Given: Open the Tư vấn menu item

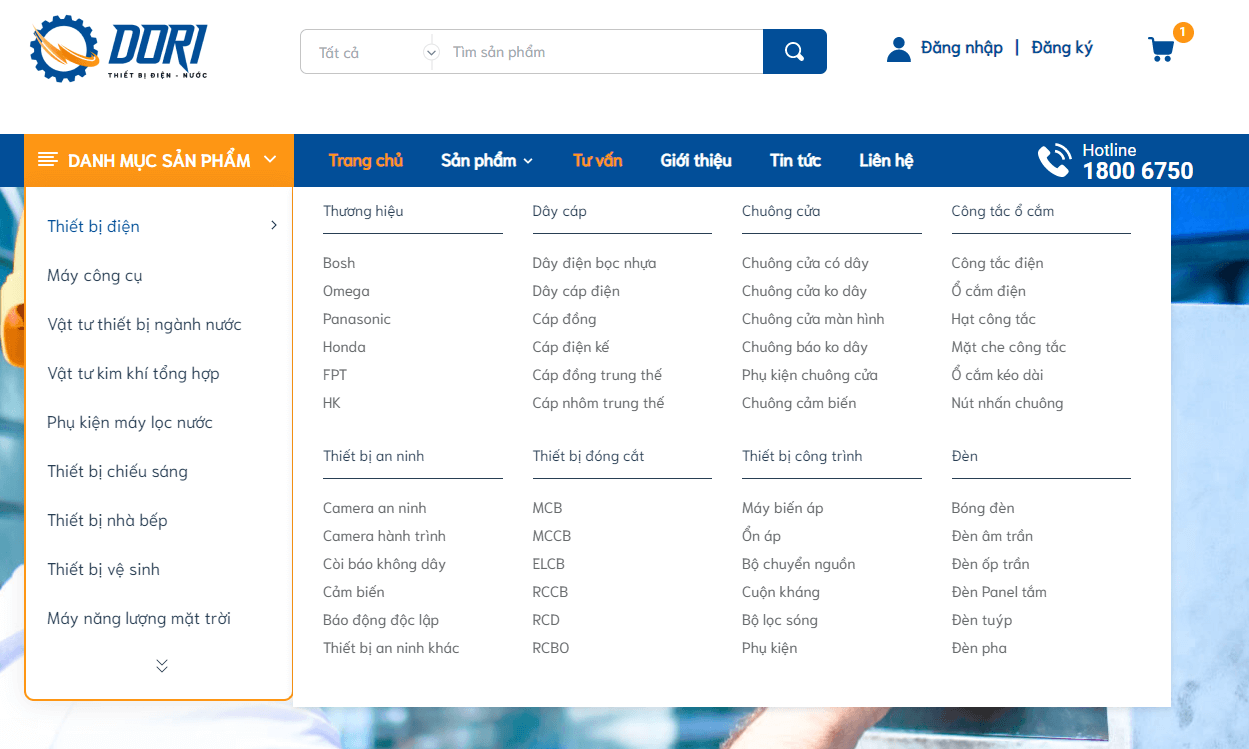Looking at the screenshot, I should [x=598, y=160].
